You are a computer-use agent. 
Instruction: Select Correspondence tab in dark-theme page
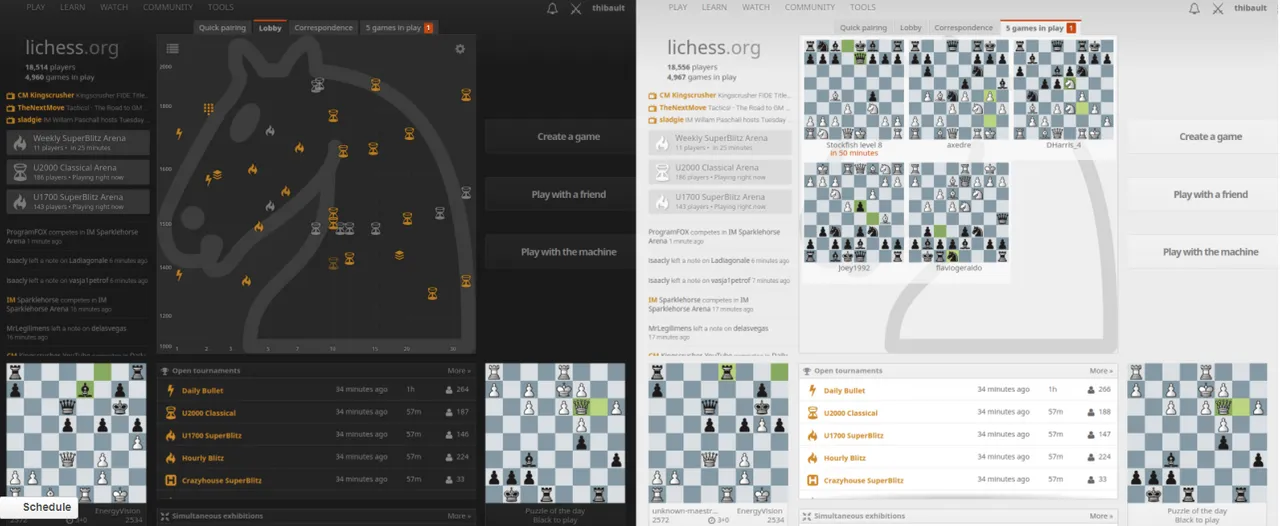[324, 28]
